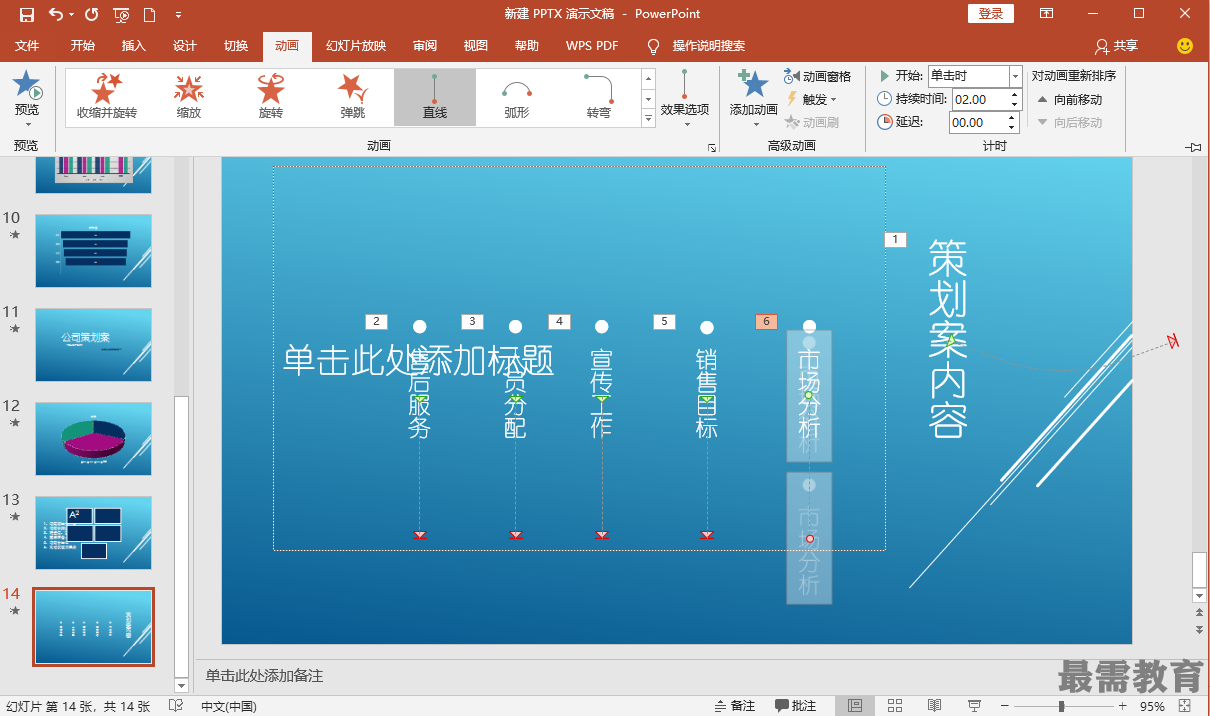Screen dimensions: 1210x716
Task: Select slide 12 thumbnail with pie chart
Action: coord(94,438)
